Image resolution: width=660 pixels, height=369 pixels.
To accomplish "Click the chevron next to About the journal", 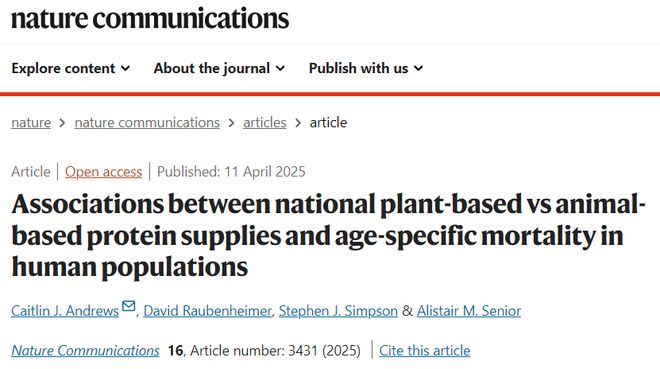I will pyautogui.click(x=280, y=68).
